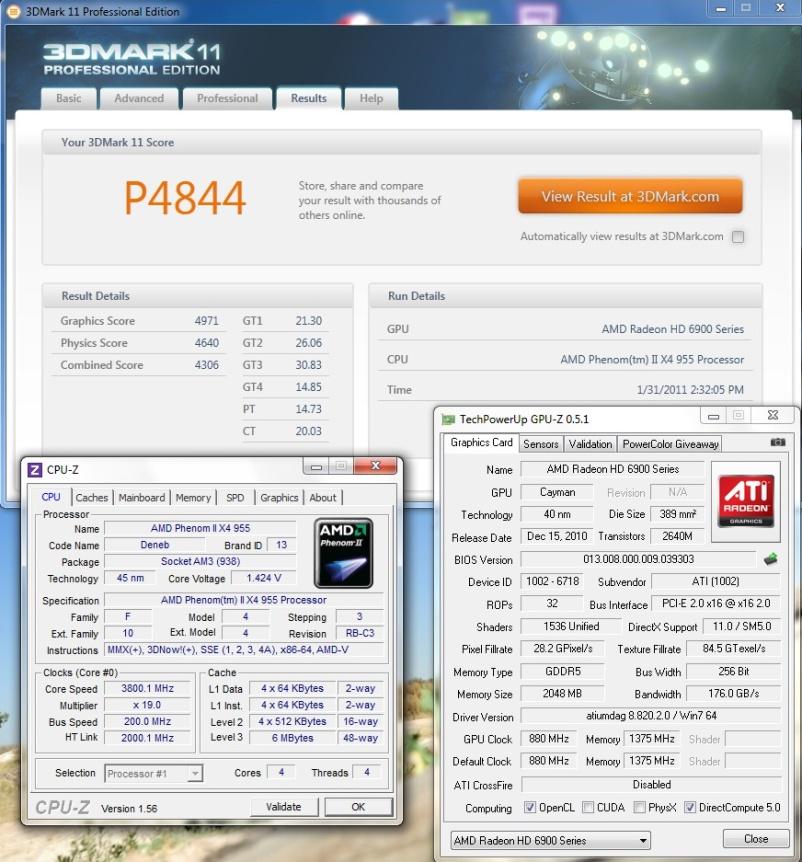
Task: Click the GT4 result 14.85
Action: tap(308, 387)
